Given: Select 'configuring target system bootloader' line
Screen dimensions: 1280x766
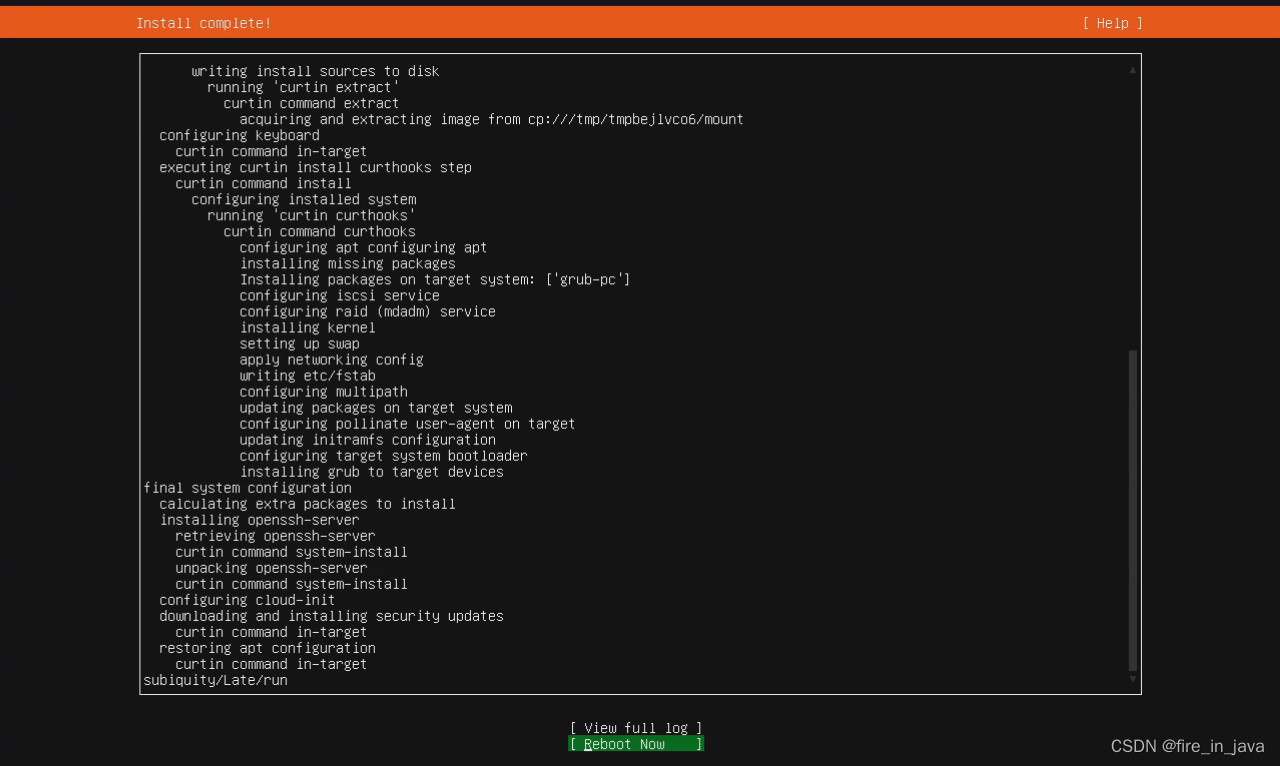Looking at the screenshot, I should click(384, 455).
